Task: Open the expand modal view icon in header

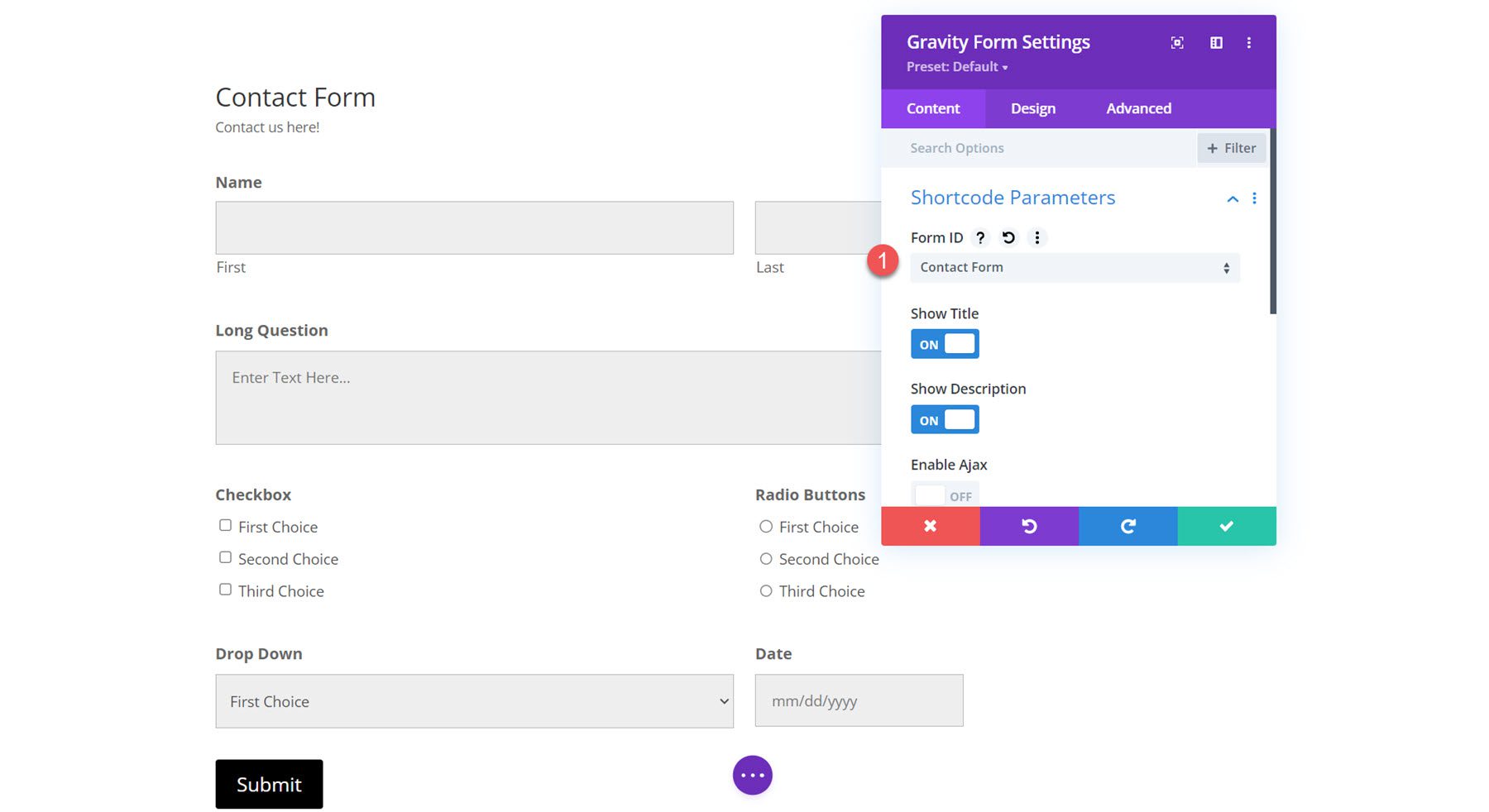Action: pos(1177,42)
